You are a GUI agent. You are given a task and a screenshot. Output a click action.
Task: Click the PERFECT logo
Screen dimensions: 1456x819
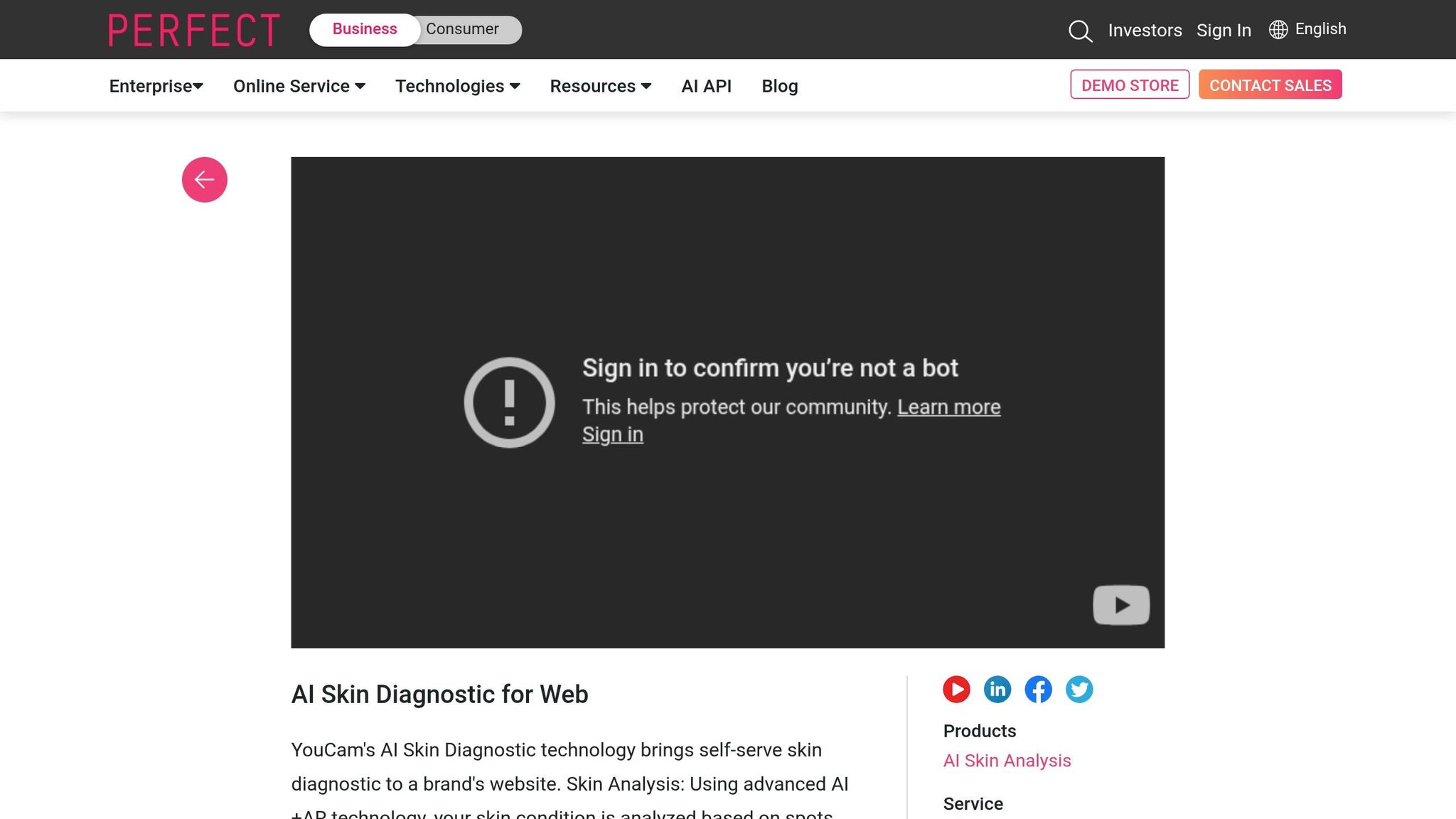coord(194,30)
